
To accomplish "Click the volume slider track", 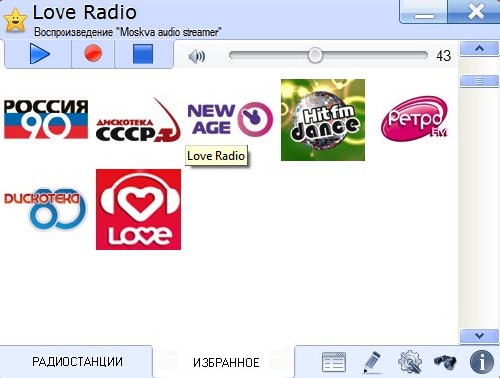I will pyautogui.click(x=328, y=55).
